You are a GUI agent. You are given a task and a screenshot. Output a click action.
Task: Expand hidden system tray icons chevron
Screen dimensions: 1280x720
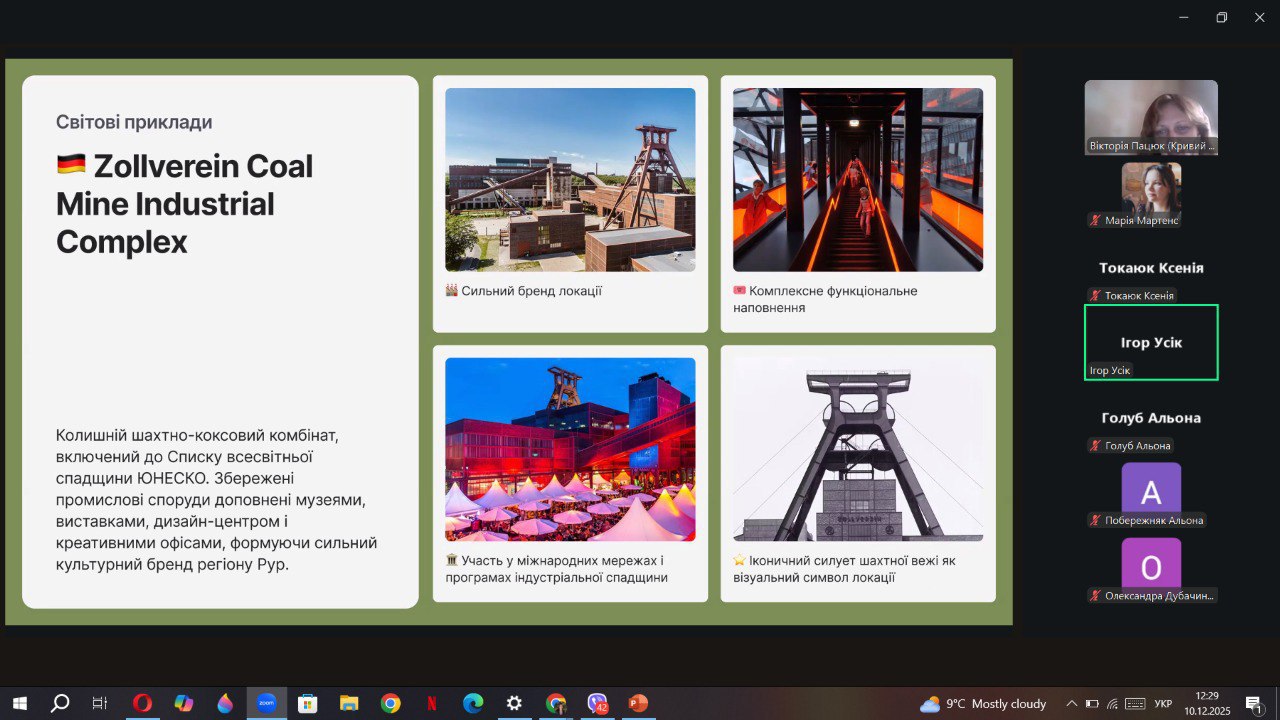point(1072,704)
